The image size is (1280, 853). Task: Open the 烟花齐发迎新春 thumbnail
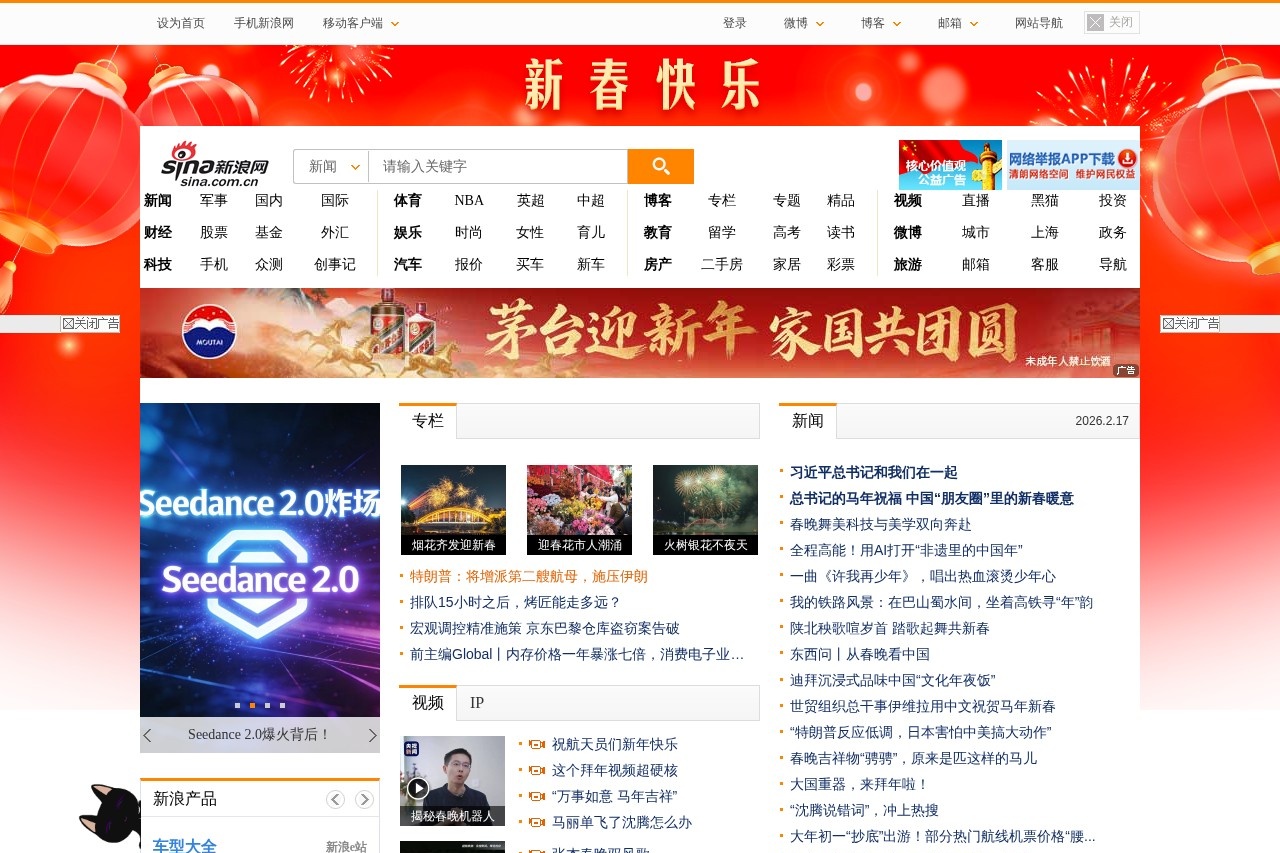pyautogui.click(x=454, y=510)
